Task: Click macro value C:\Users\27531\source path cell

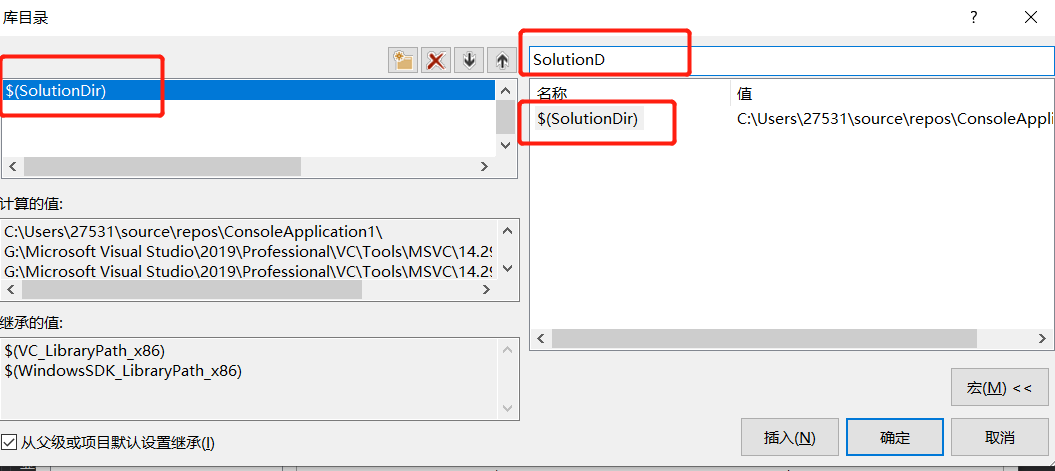Action: pyautogui.click(x=894, y=119)
